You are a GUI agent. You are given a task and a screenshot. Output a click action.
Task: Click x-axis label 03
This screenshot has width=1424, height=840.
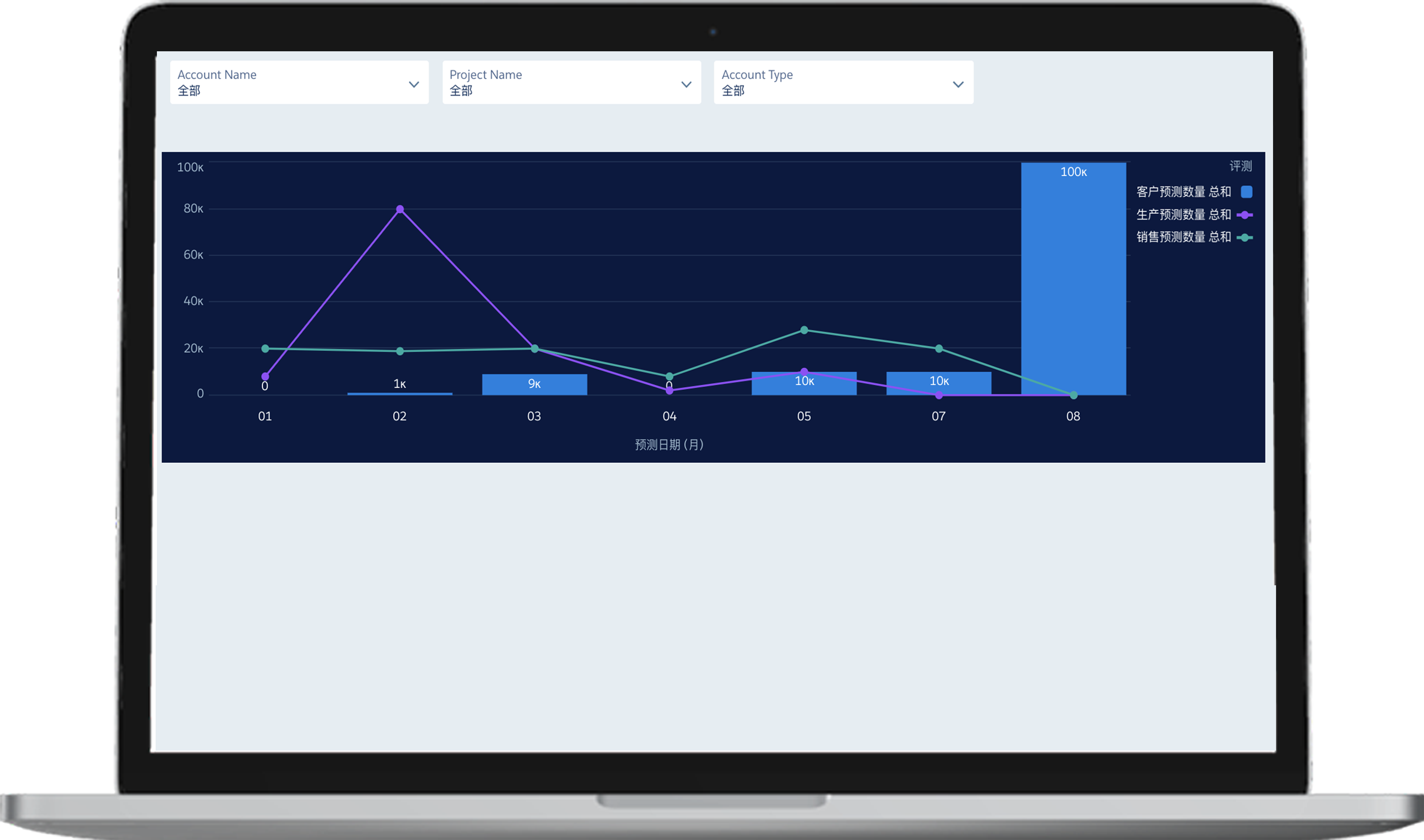[x=534, y=417]
